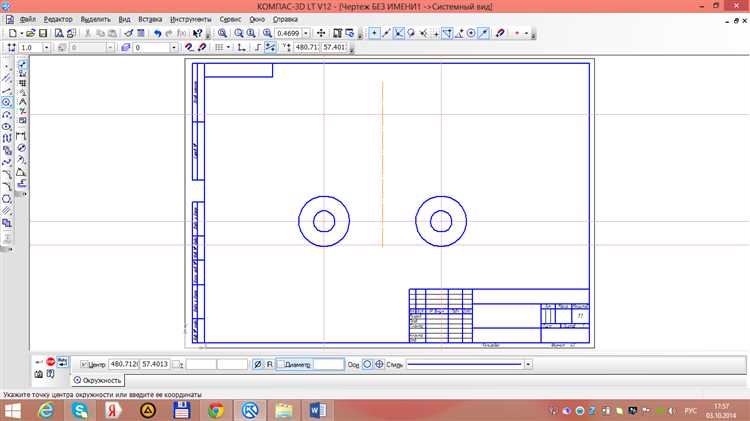Click the center X coordinate field 480.712
The width and height of the screenshot is (750, 421).
(x=124, y=365)
